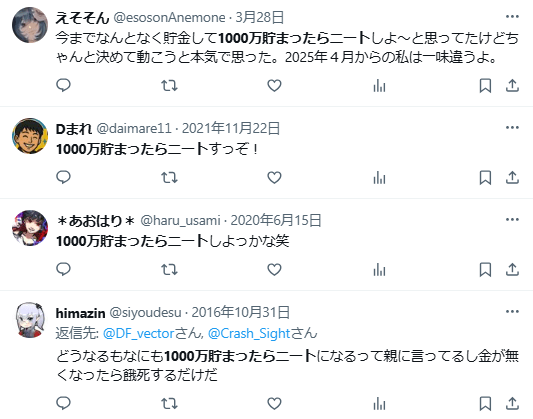The width and height of the screenshot is (533, 419).
Task: Bookmark the Dまれ tweet
Action: coord(485,177)
